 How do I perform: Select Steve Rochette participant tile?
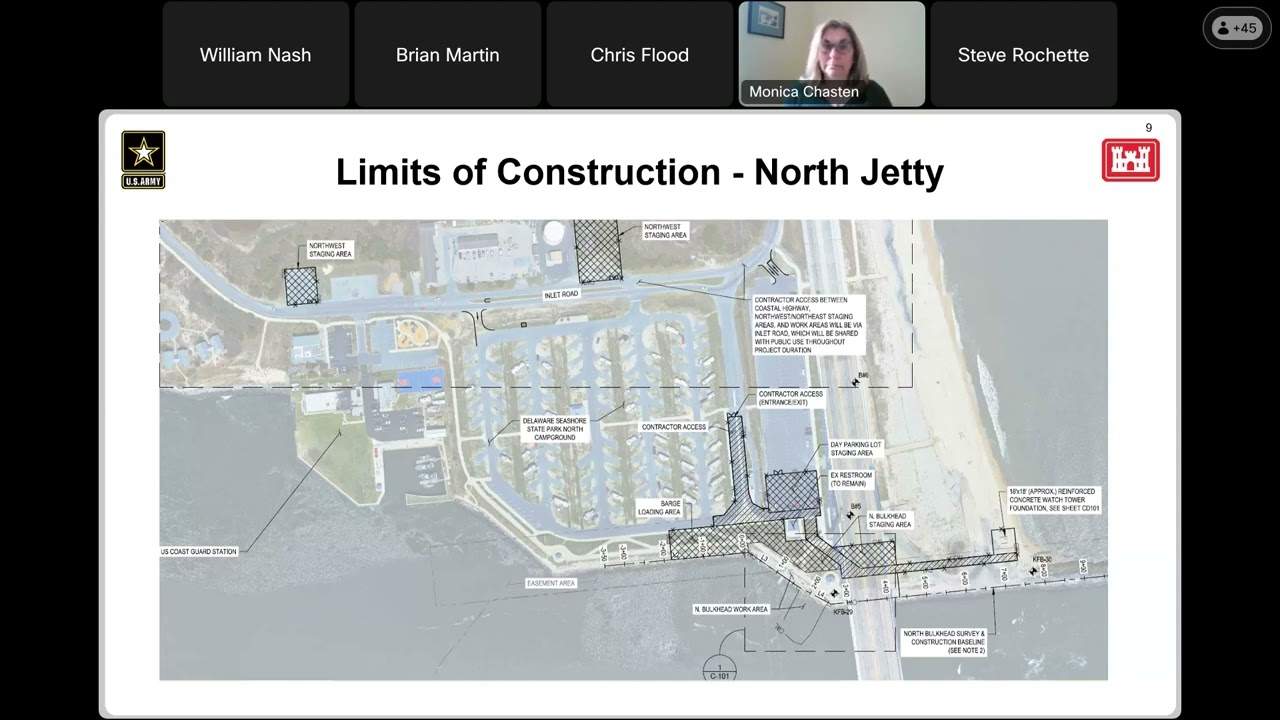(1023, 54)
